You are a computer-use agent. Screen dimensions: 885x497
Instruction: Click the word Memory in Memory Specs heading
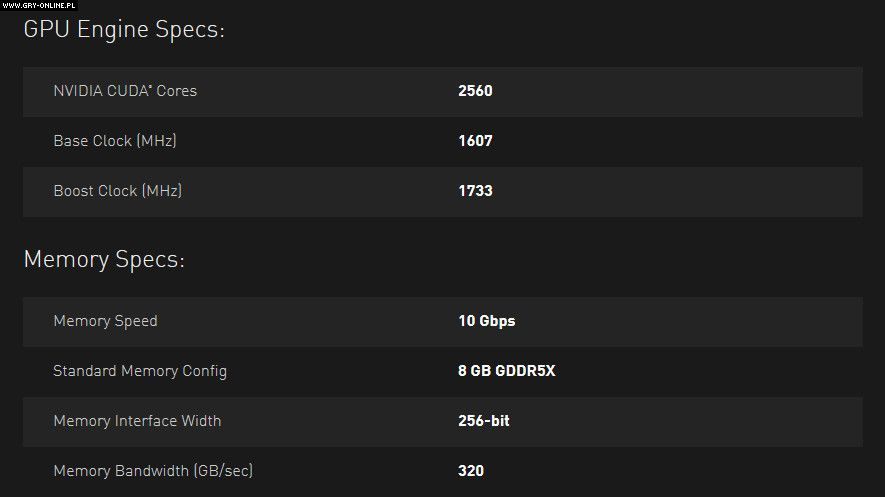[x=66, y=260]
